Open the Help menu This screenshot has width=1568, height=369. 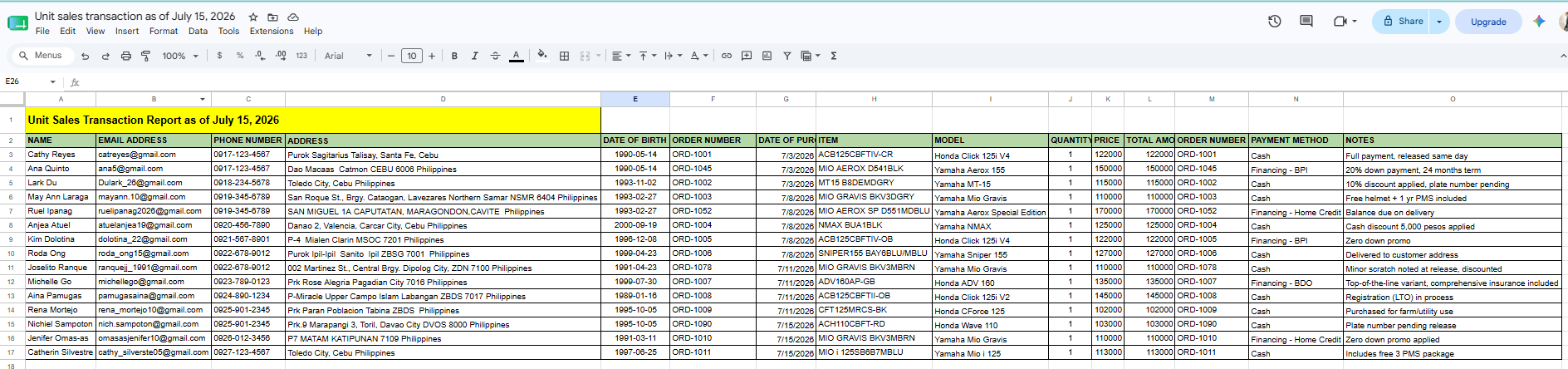[x=313, y=31]
